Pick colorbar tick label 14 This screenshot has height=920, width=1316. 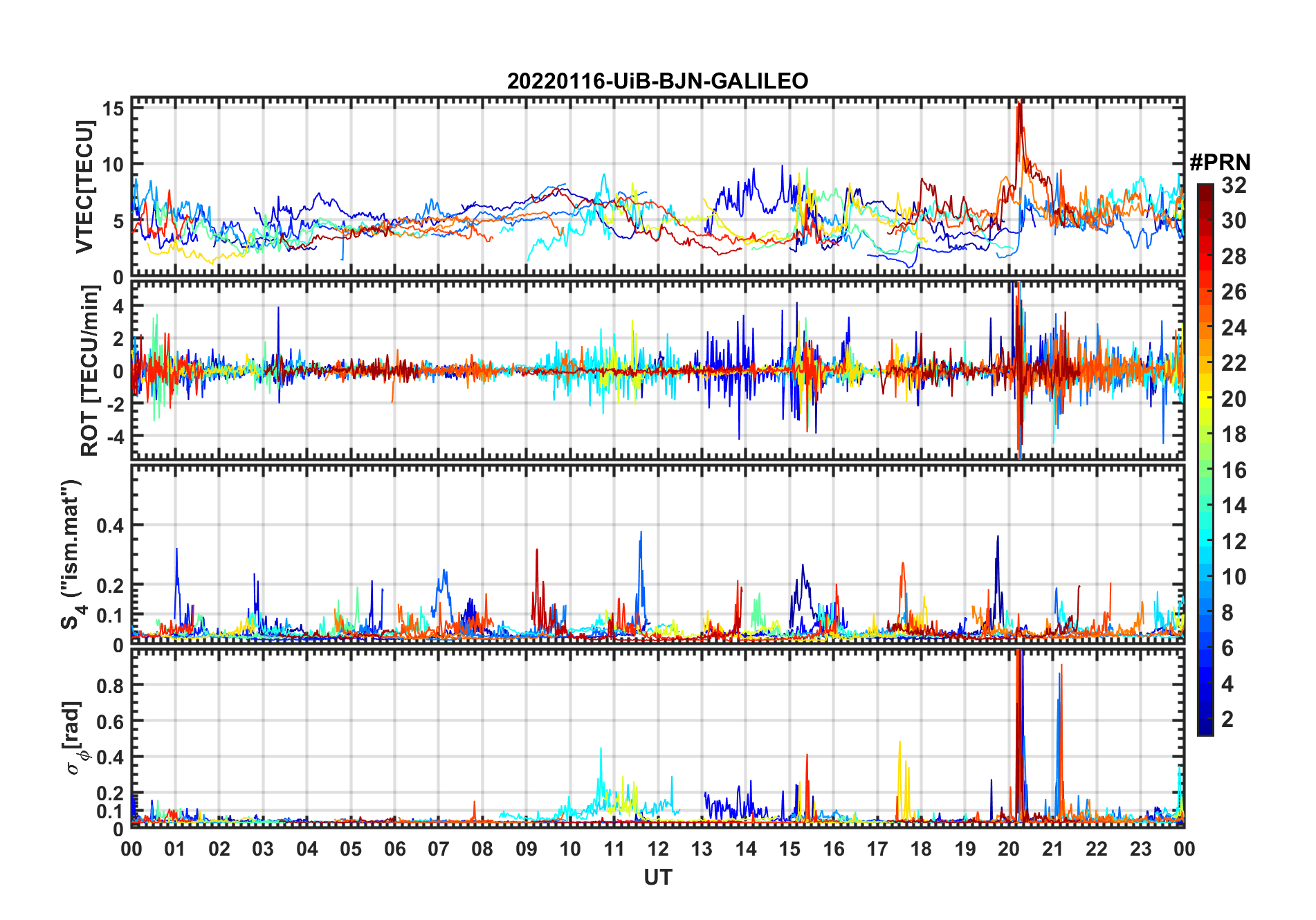coord(1234,505)
